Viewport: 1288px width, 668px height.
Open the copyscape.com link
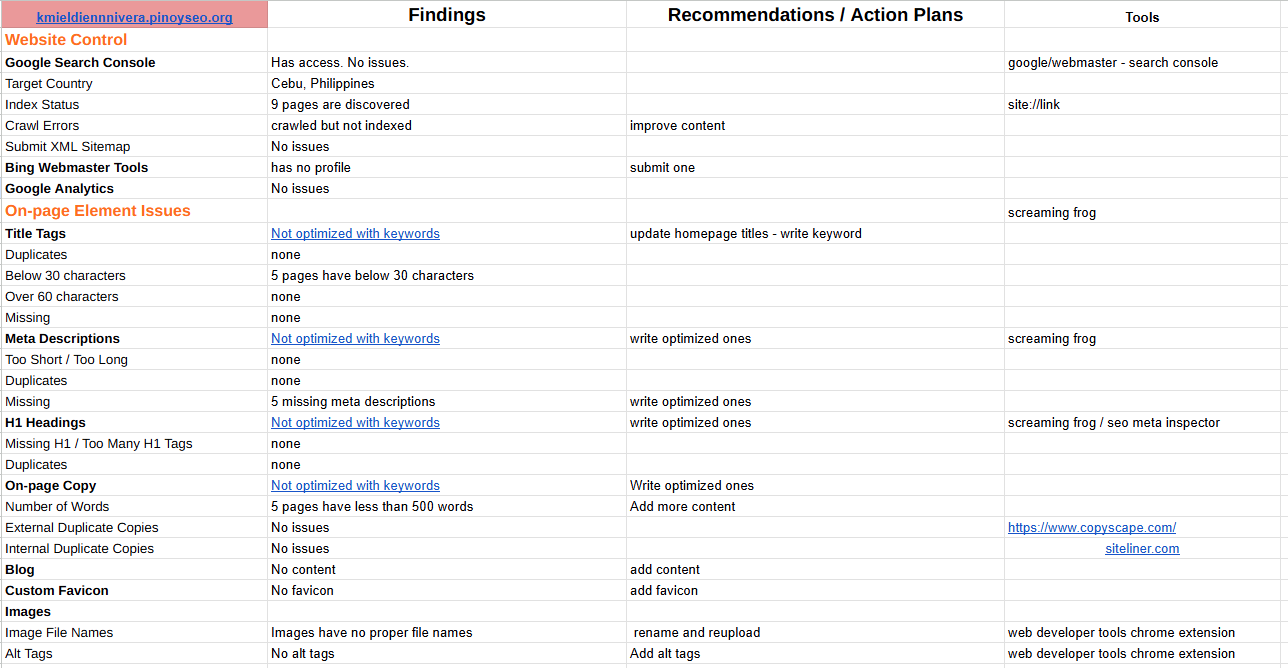point(1091,528)
